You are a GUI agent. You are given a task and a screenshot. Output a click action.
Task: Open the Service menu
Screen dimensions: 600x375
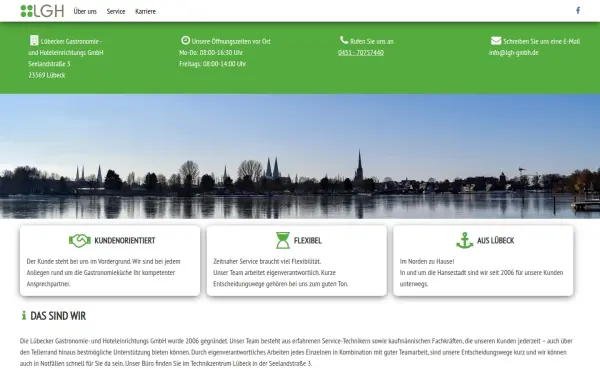(x=116, y=11)
